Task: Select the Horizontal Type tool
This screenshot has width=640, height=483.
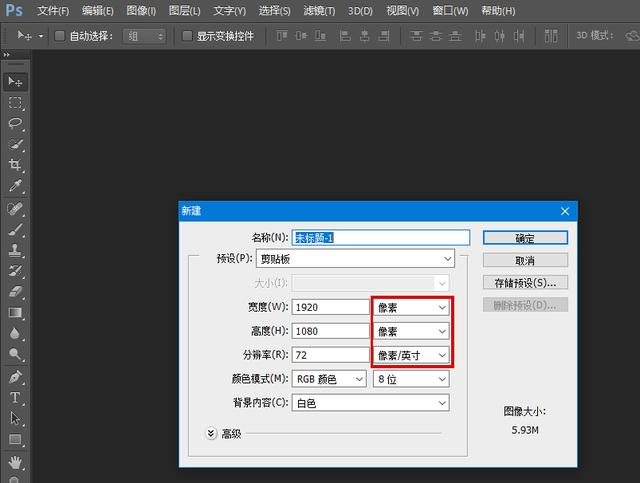Action: (15, 398)
